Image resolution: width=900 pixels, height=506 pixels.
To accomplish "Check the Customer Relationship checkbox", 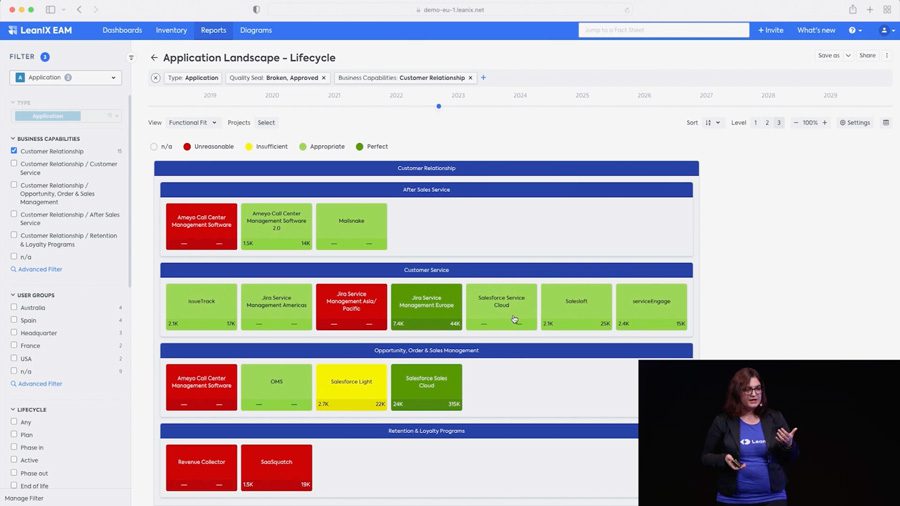I will 14,151.
